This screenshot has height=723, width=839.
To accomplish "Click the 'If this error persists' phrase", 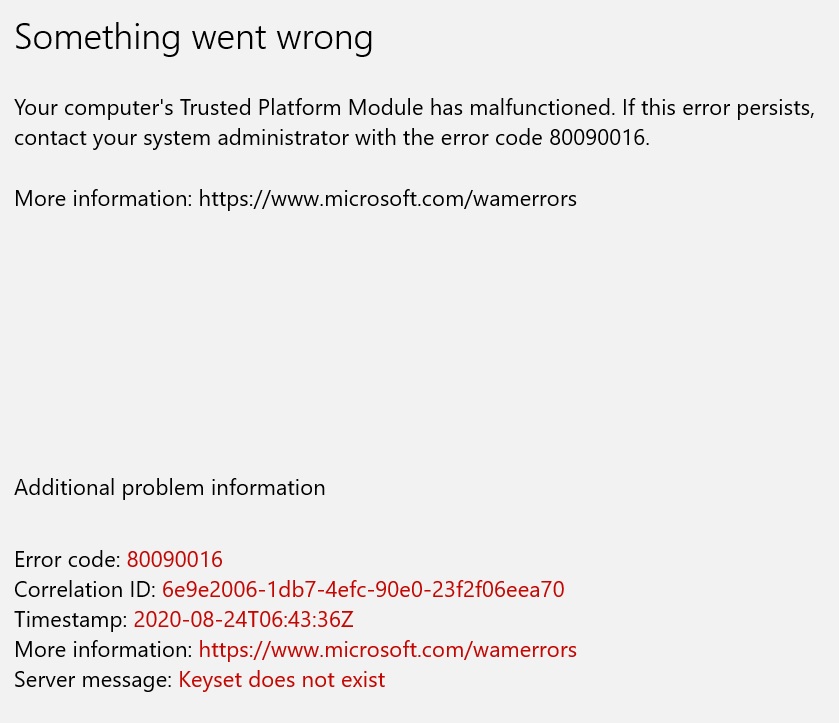I will click(718, 109).
